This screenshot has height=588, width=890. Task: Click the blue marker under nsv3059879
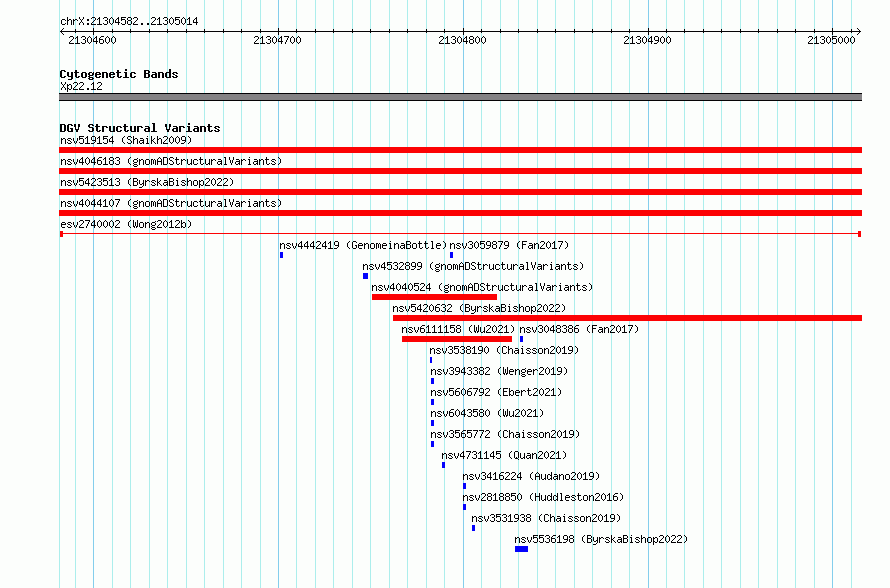451,255
